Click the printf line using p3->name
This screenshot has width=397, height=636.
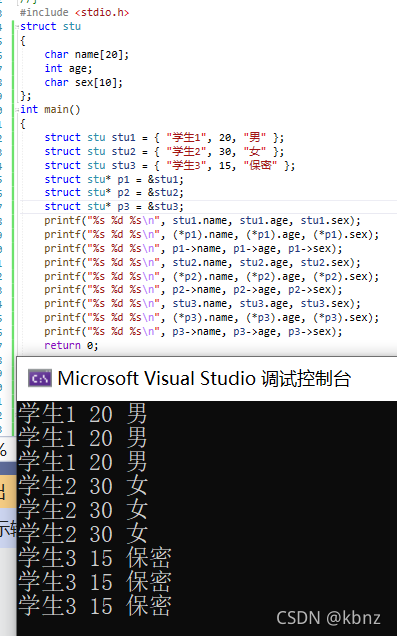[193, 331]
